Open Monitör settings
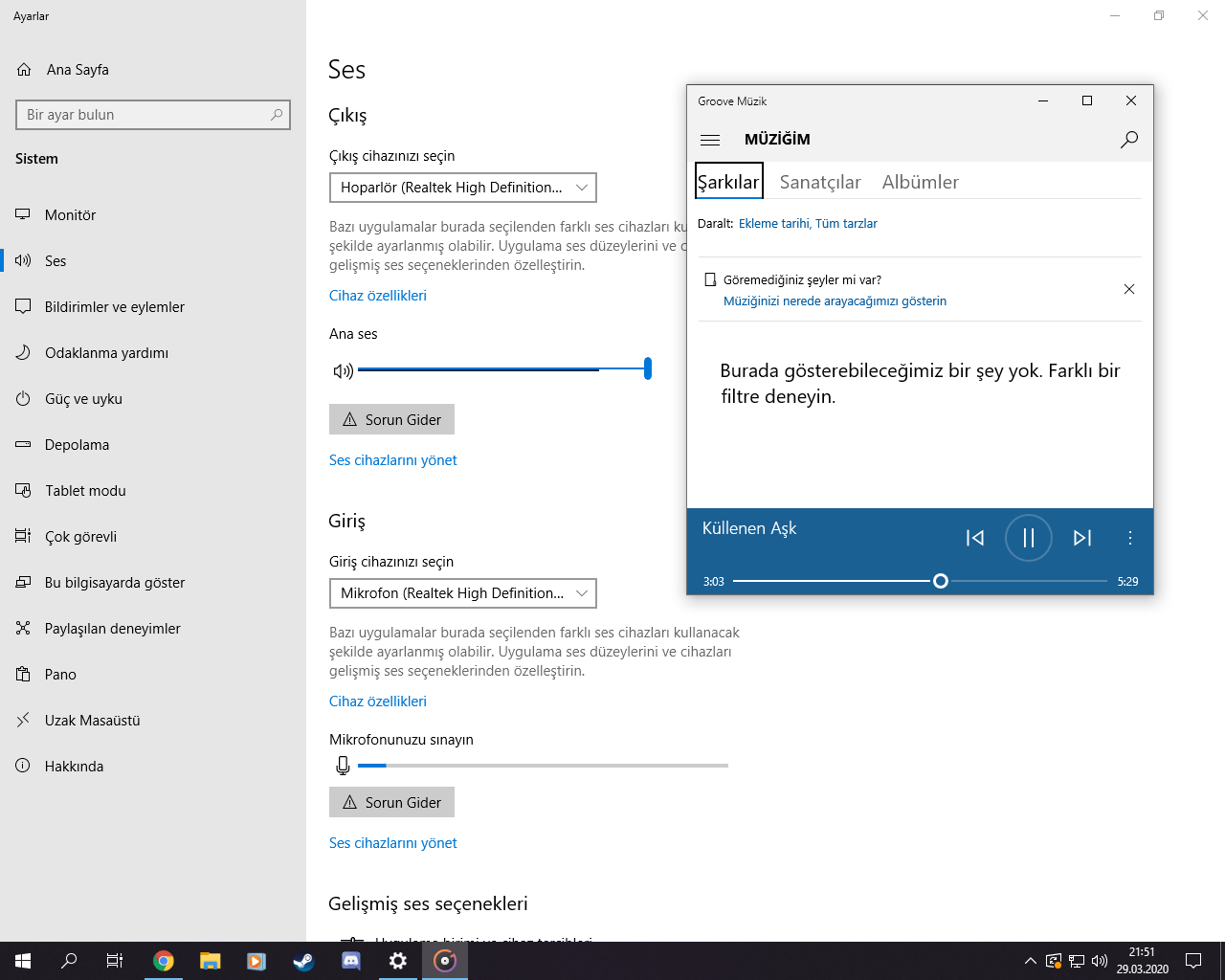Viewport: 1225px width, 980px height. (x=153, y=215)
